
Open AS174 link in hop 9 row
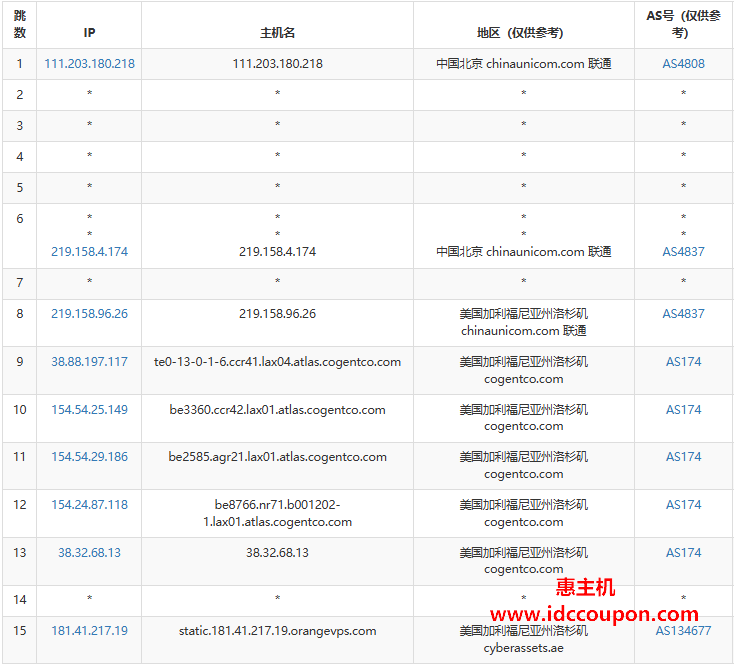[x=683, y=362]
